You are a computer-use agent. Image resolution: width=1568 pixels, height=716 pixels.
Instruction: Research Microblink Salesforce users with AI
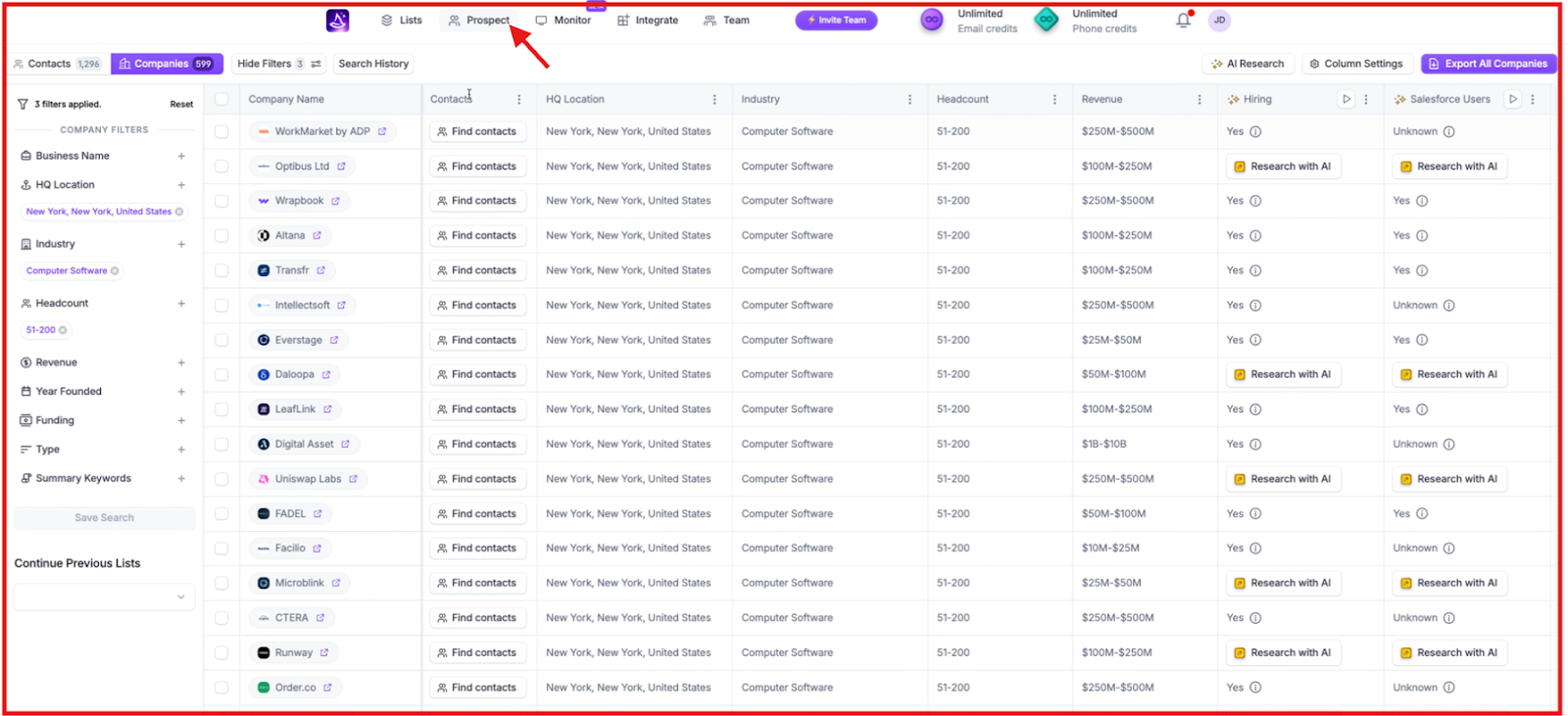pos(1449,583)
